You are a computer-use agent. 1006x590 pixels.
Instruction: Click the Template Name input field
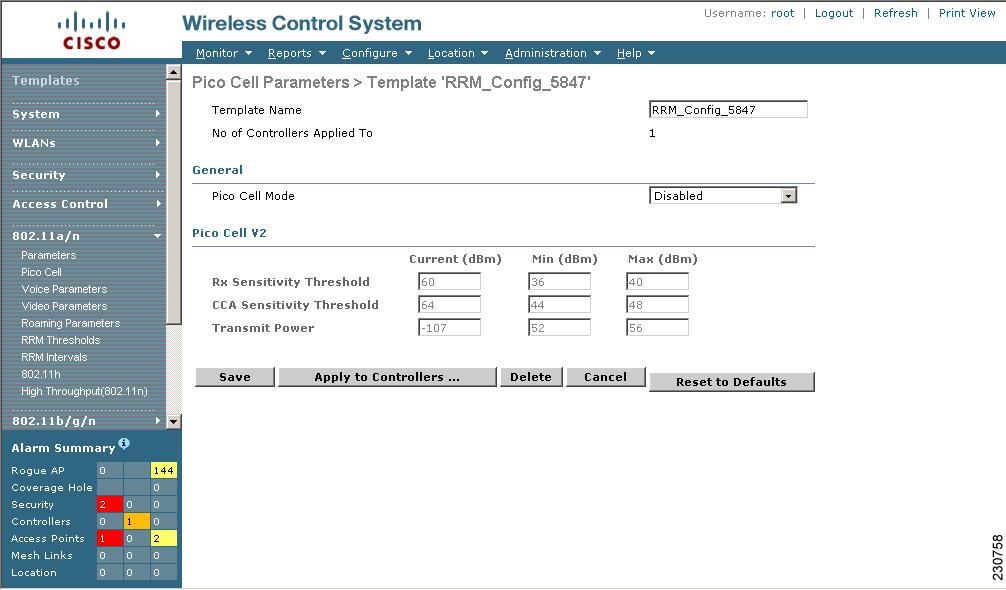(728, 110)
